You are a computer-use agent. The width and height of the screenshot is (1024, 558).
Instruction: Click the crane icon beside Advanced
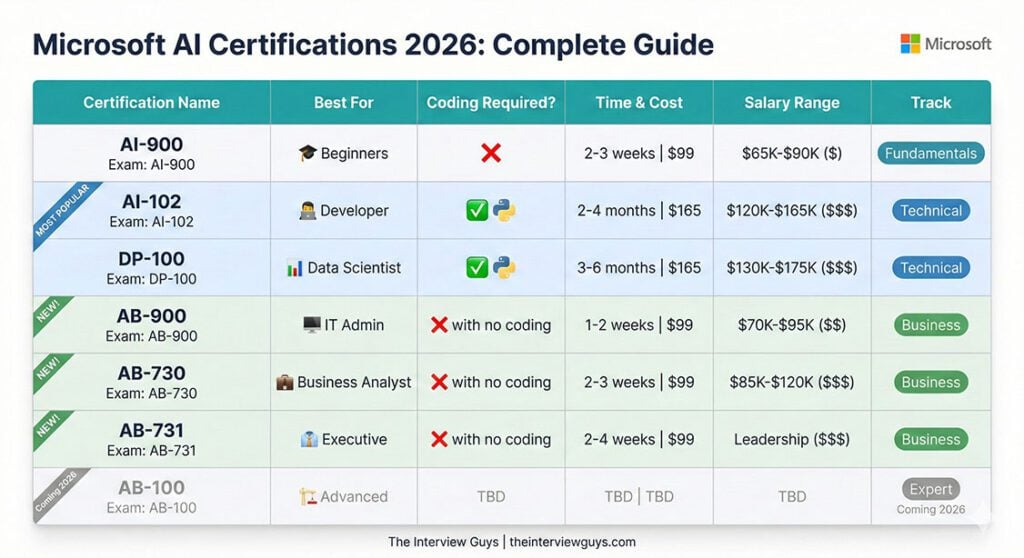click(x=308, y=496)
